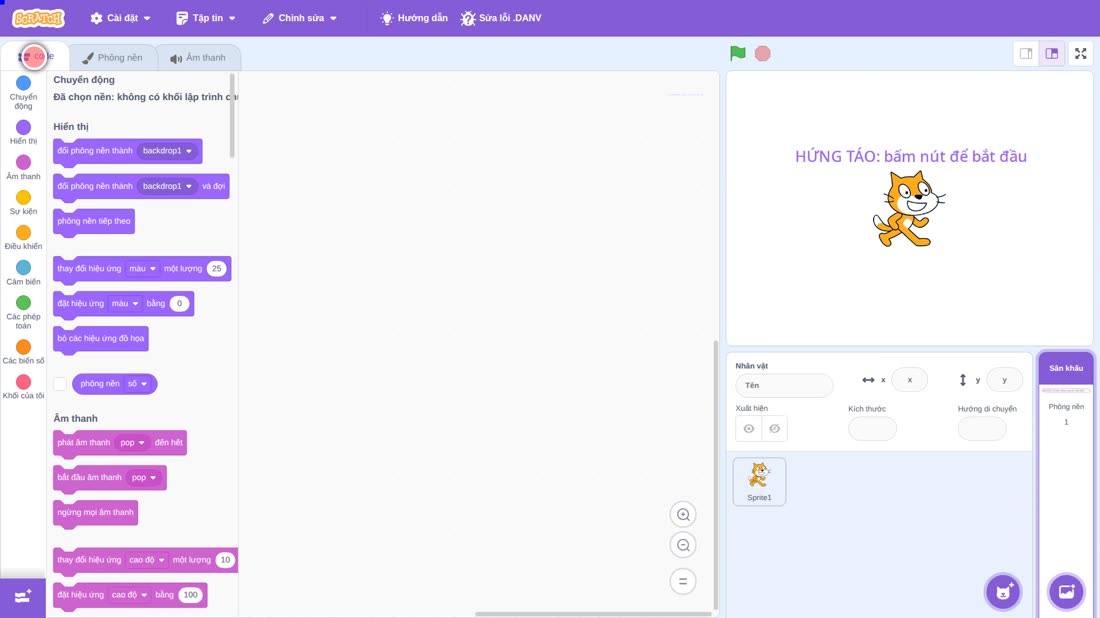1100x618 pixels.
Task: Open the màu dropdown in thay đổi hiệu ứng block
Action: [x=142, y=269]
